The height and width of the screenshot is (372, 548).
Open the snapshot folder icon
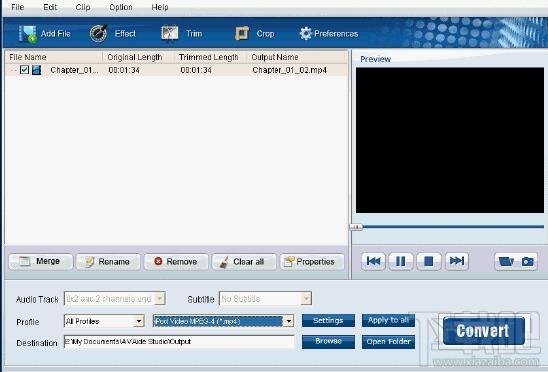(x=506, y=261)
